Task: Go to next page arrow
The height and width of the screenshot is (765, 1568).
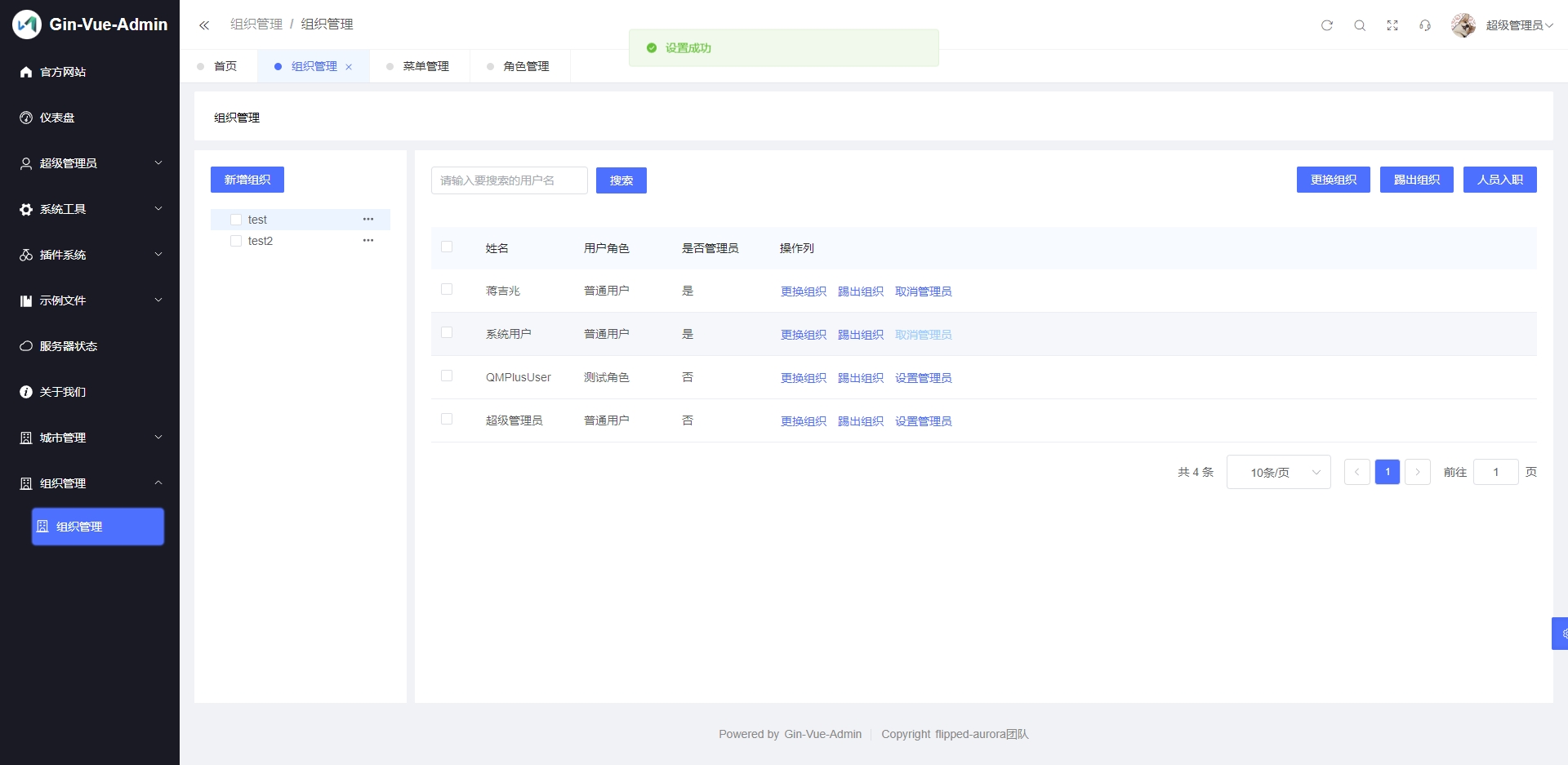Action: [x=1418, y=472]
